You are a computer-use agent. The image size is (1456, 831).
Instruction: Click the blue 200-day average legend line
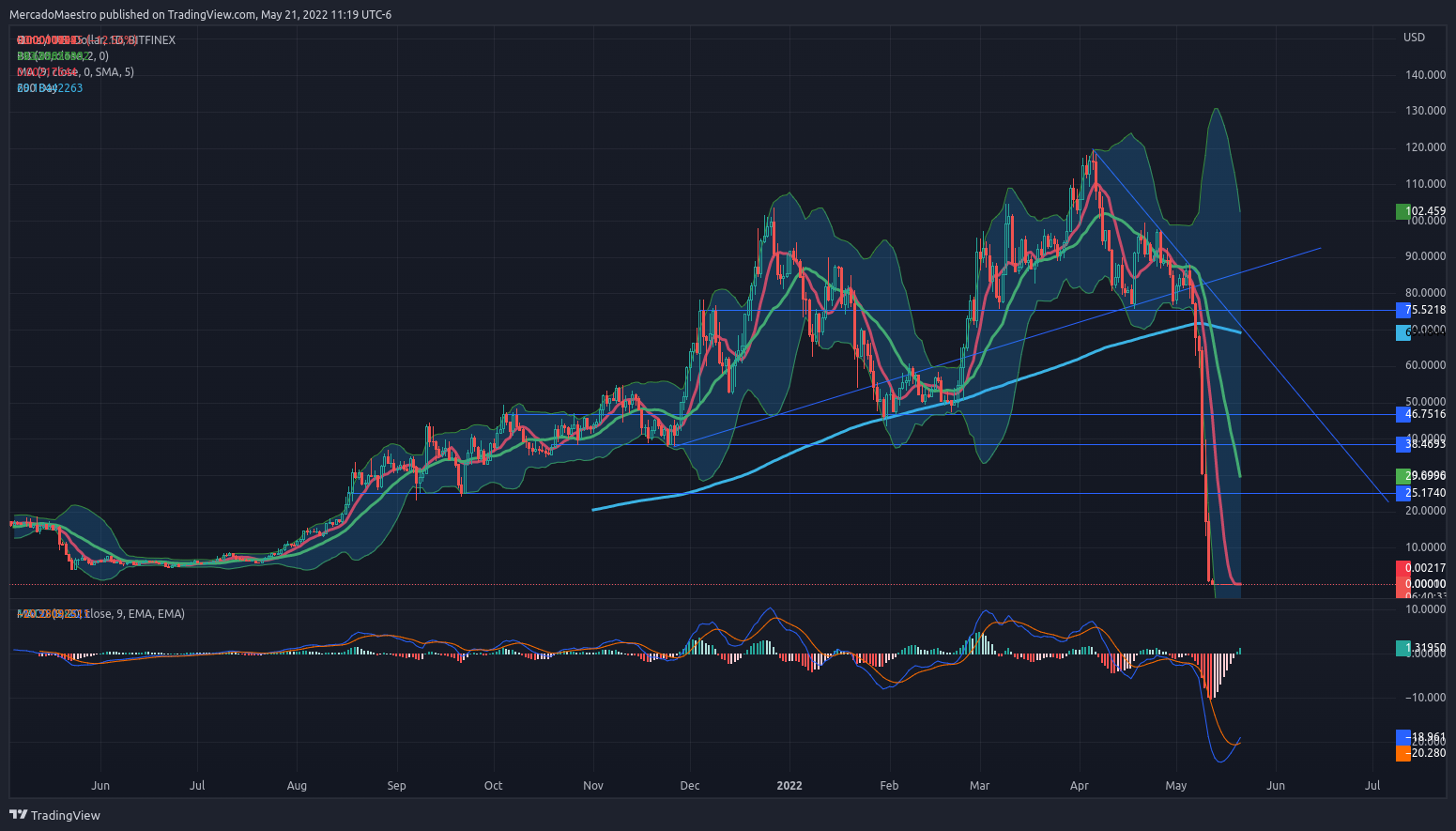point(50,88)
